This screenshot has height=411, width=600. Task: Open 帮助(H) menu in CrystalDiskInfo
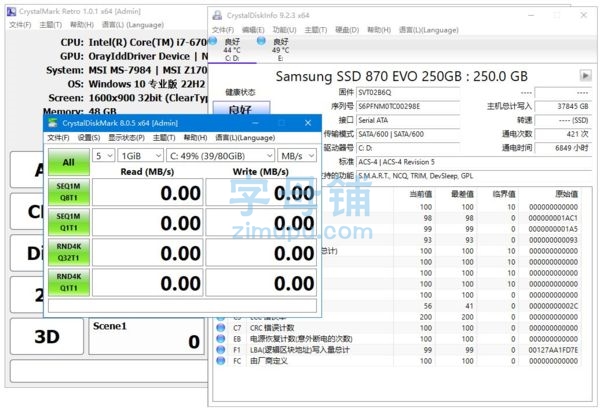point(379,30)
